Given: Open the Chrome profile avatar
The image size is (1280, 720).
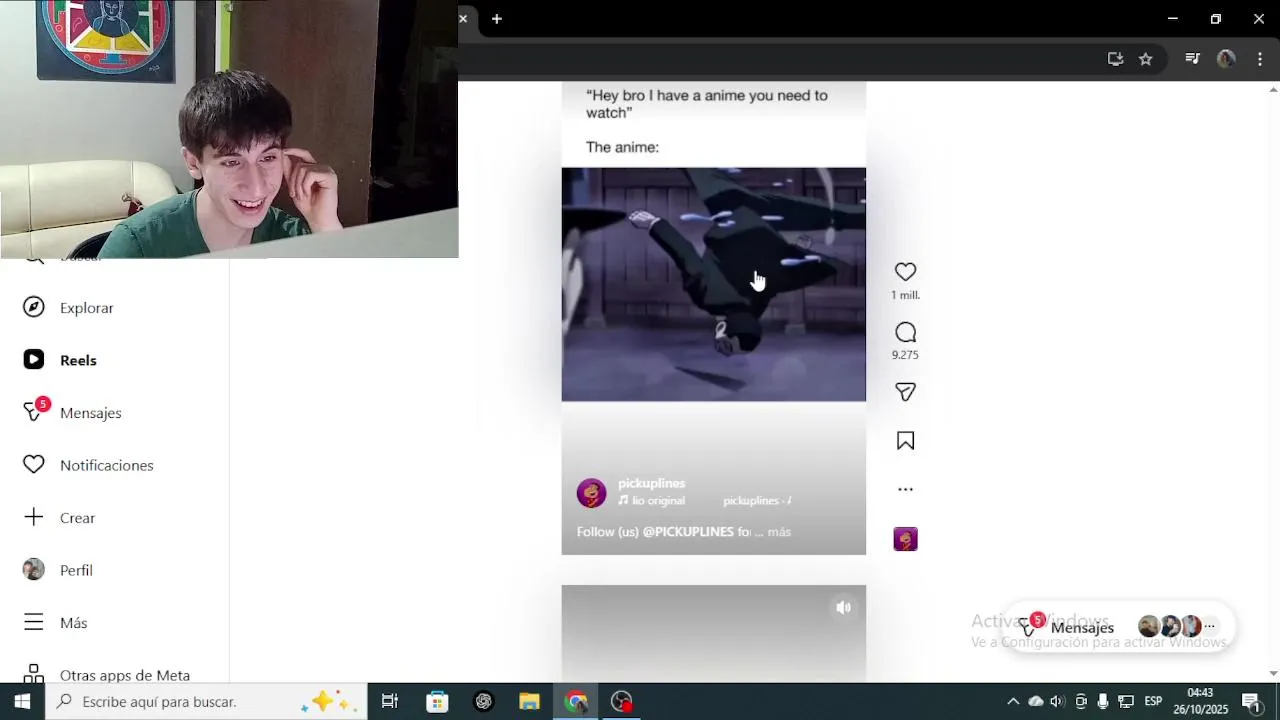Looking at the screenshot, I should tap(1226, 59).
